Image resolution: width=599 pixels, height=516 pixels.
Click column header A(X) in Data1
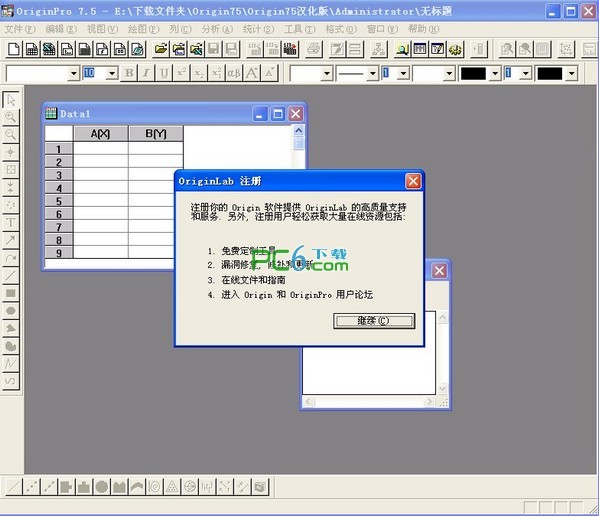tap(100, 134)
